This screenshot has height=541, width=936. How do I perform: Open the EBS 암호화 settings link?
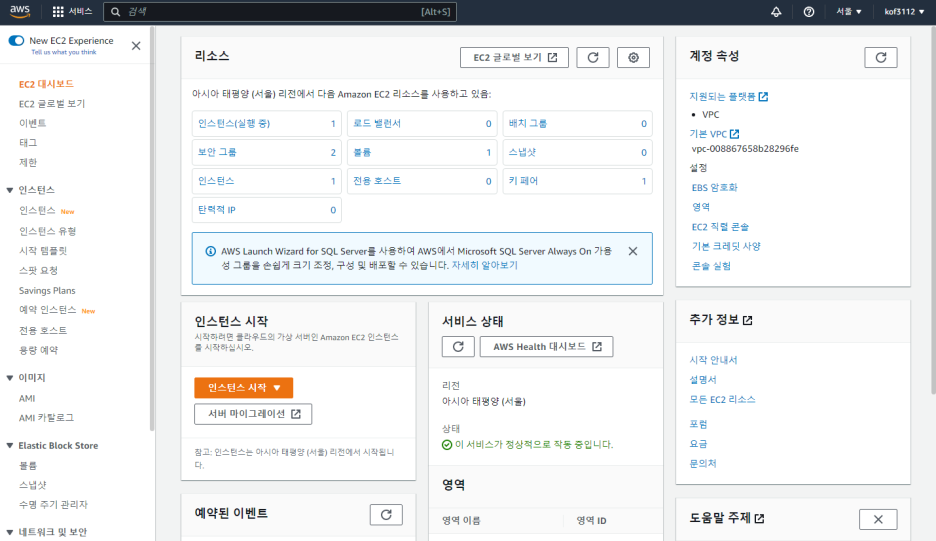(715, 187)
